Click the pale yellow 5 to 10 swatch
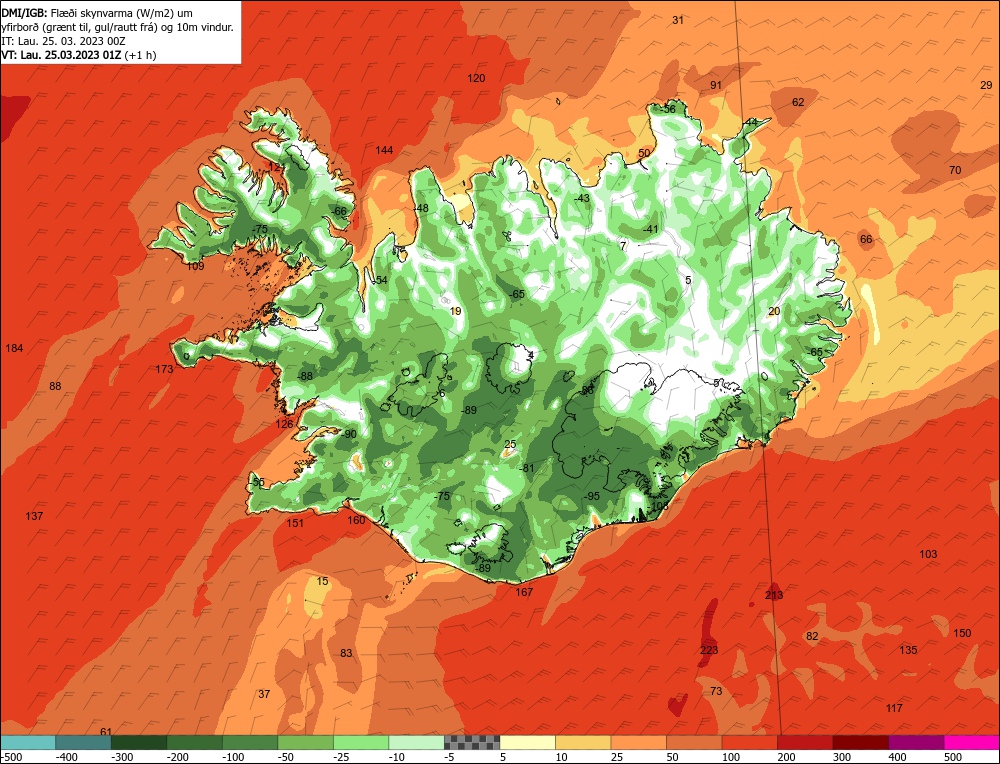The height and width of the screenshot is (764, 1000). [x=527, y=742]
